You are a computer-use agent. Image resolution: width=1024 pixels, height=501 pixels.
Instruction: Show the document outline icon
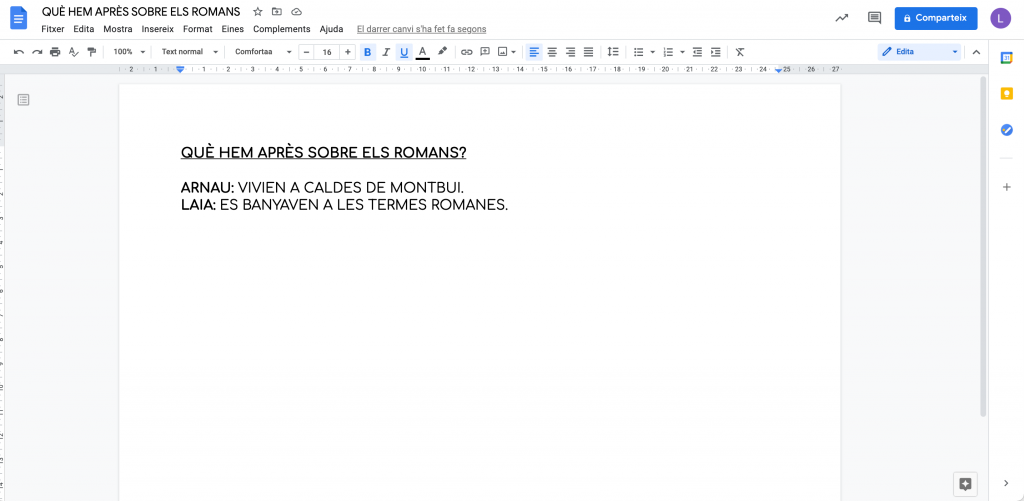coord(24,99)
